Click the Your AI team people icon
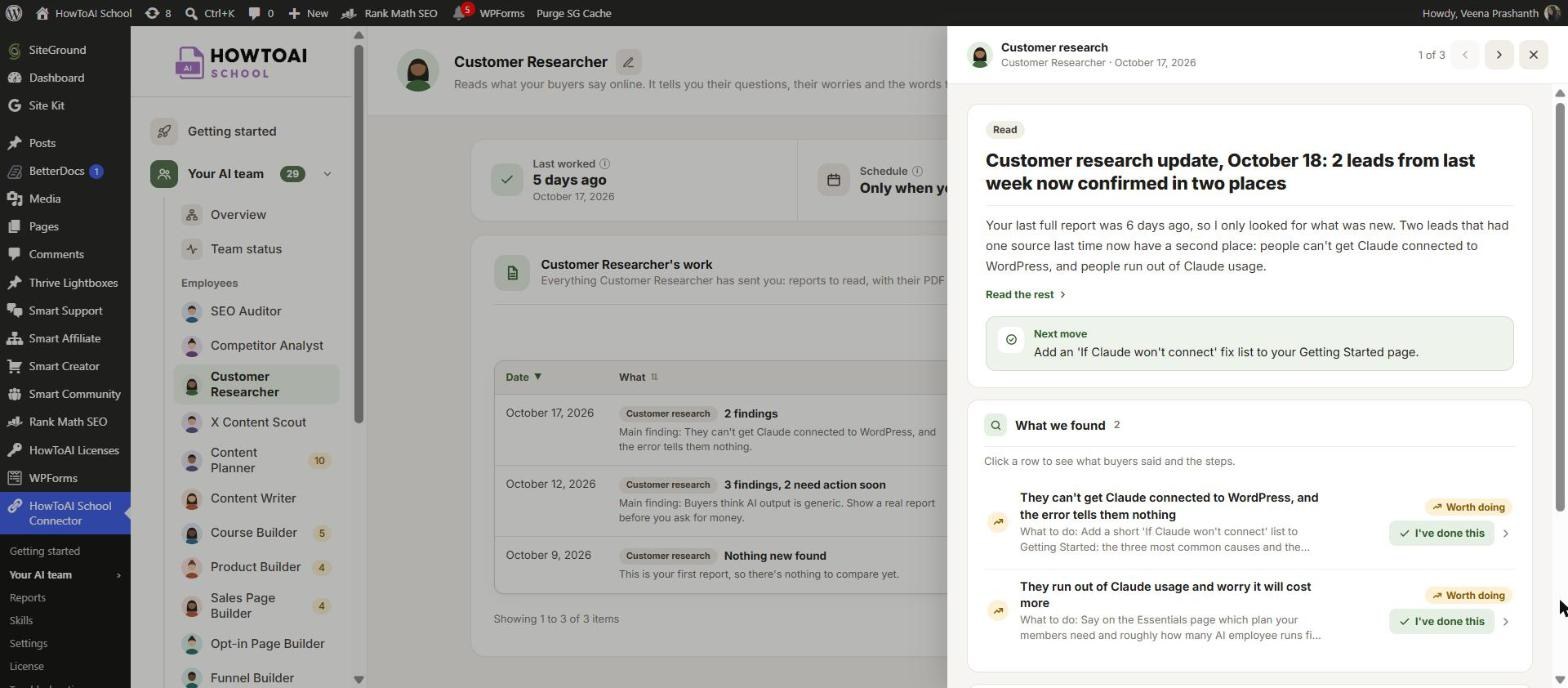The width and height of the screenshot is (1568, 688). tap(164, 174)
